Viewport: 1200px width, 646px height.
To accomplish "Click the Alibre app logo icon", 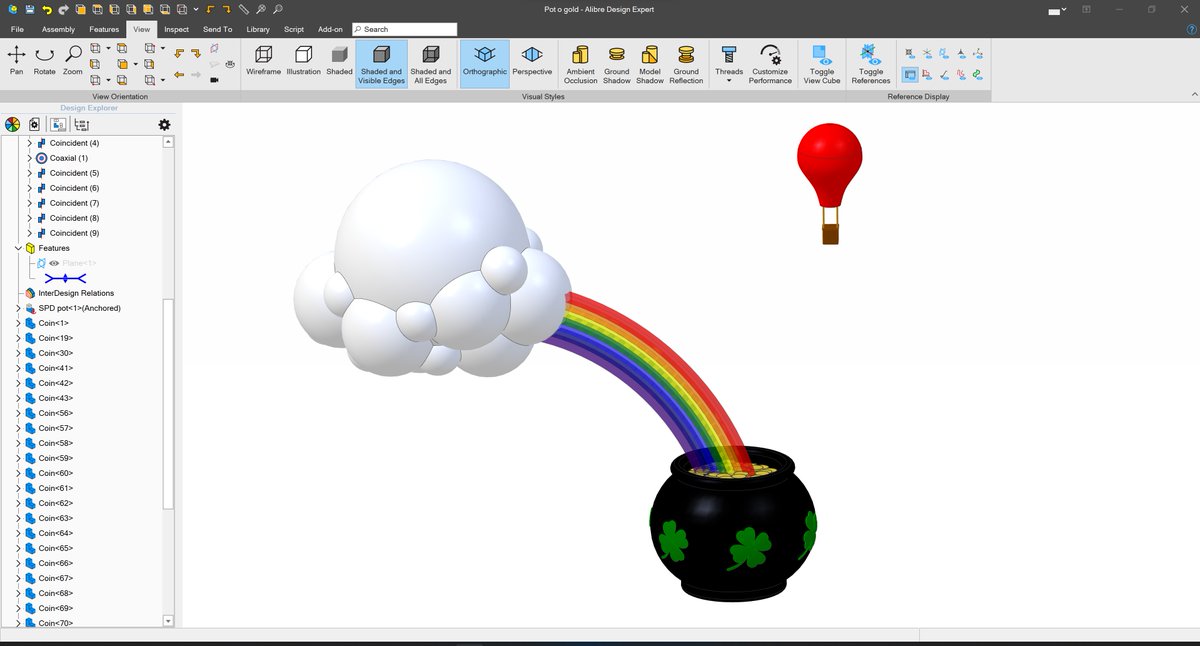I will [x=11, y=9].
